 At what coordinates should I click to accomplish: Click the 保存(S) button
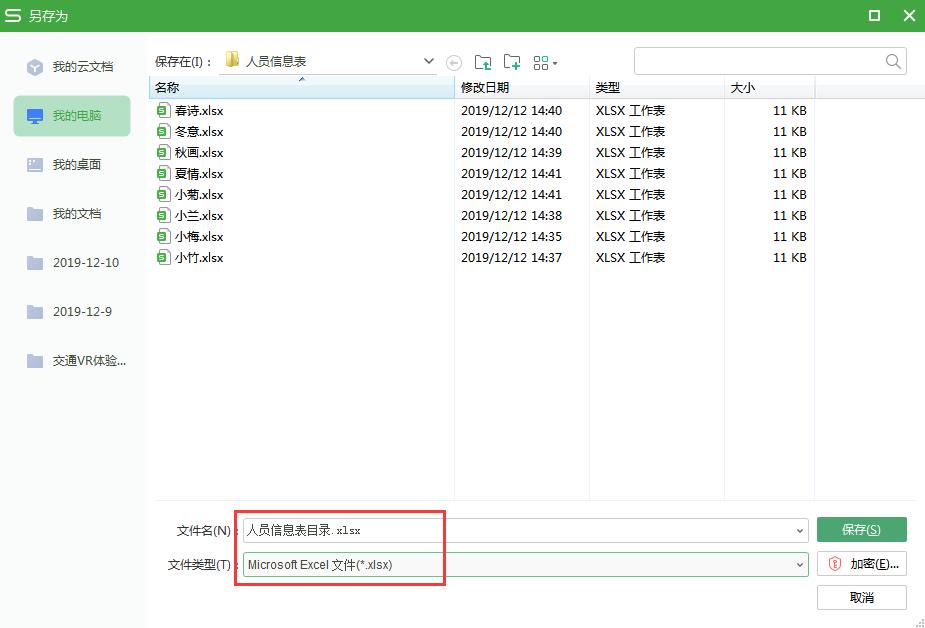[x=861, y=529]
